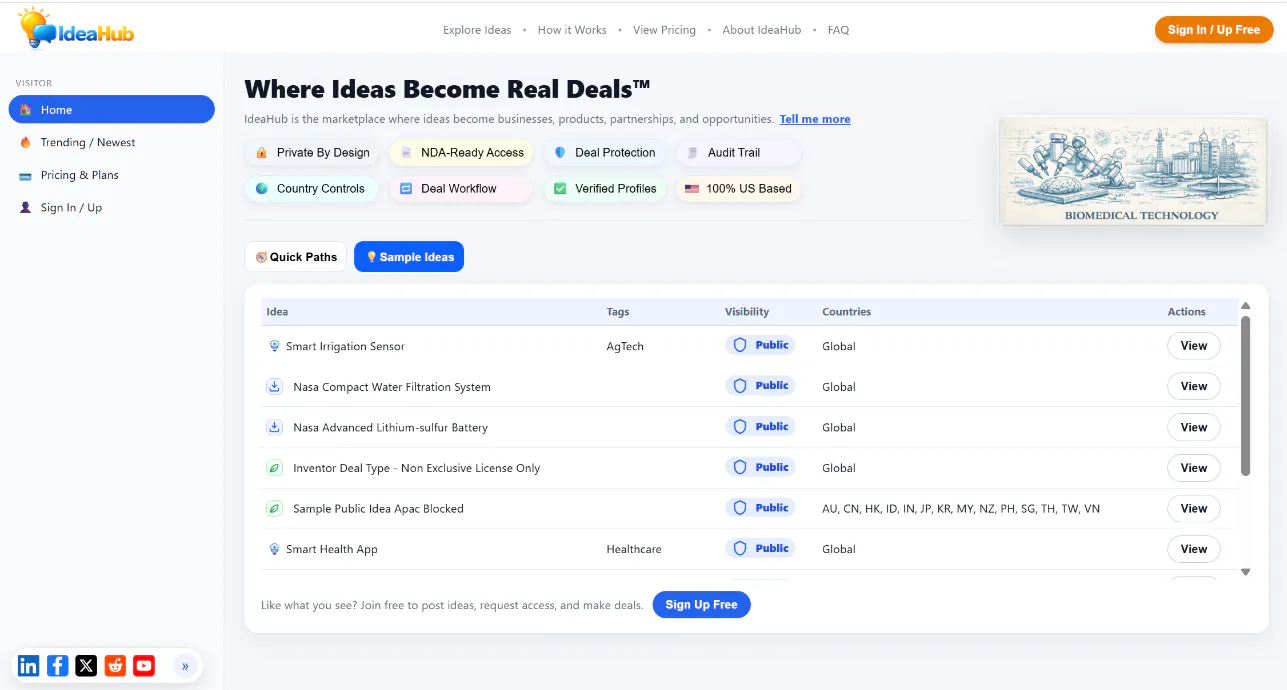Click the Smart Irrigation Sensor lightbulb icon
The width and height of the screenshot is (1287, 690).
pos(274,346)
